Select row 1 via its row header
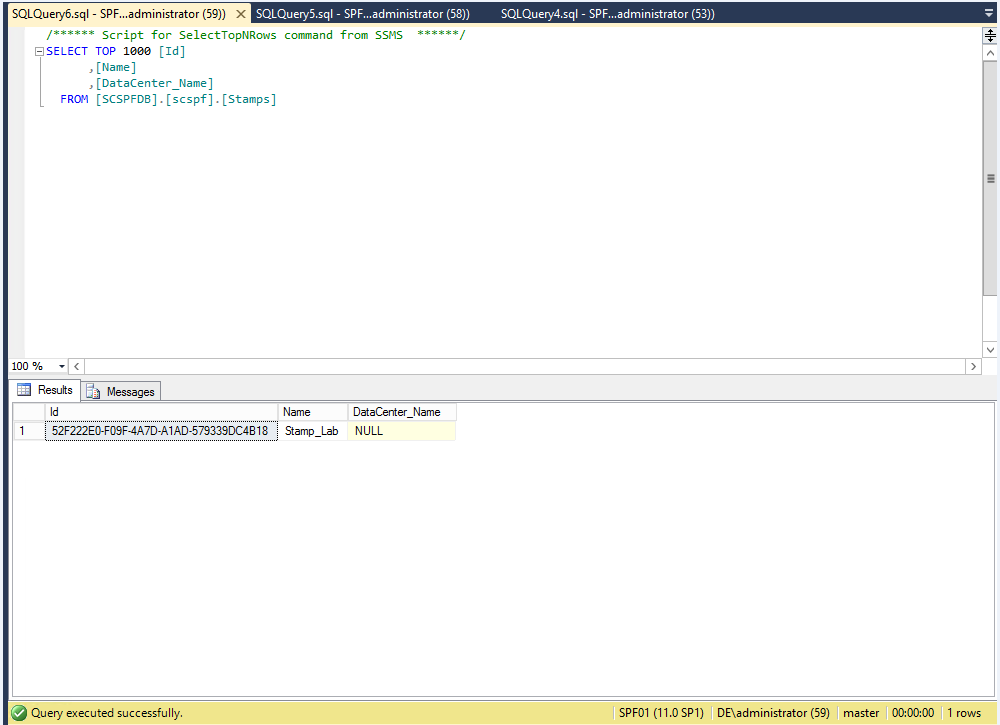 click(x=28, y=431)
